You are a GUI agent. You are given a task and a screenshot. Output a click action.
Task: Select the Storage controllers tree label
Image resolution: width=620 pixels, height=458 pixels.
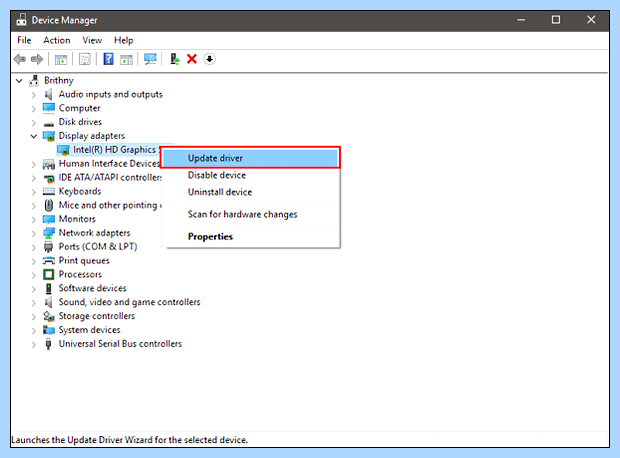[97, 316]
